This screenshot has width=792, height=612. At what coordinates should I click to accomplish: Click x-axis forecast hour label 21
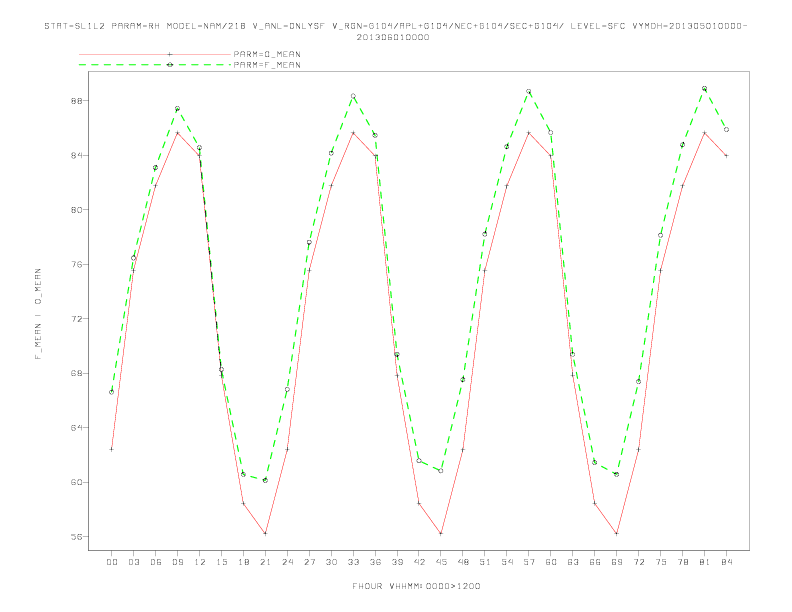point(265,562)
